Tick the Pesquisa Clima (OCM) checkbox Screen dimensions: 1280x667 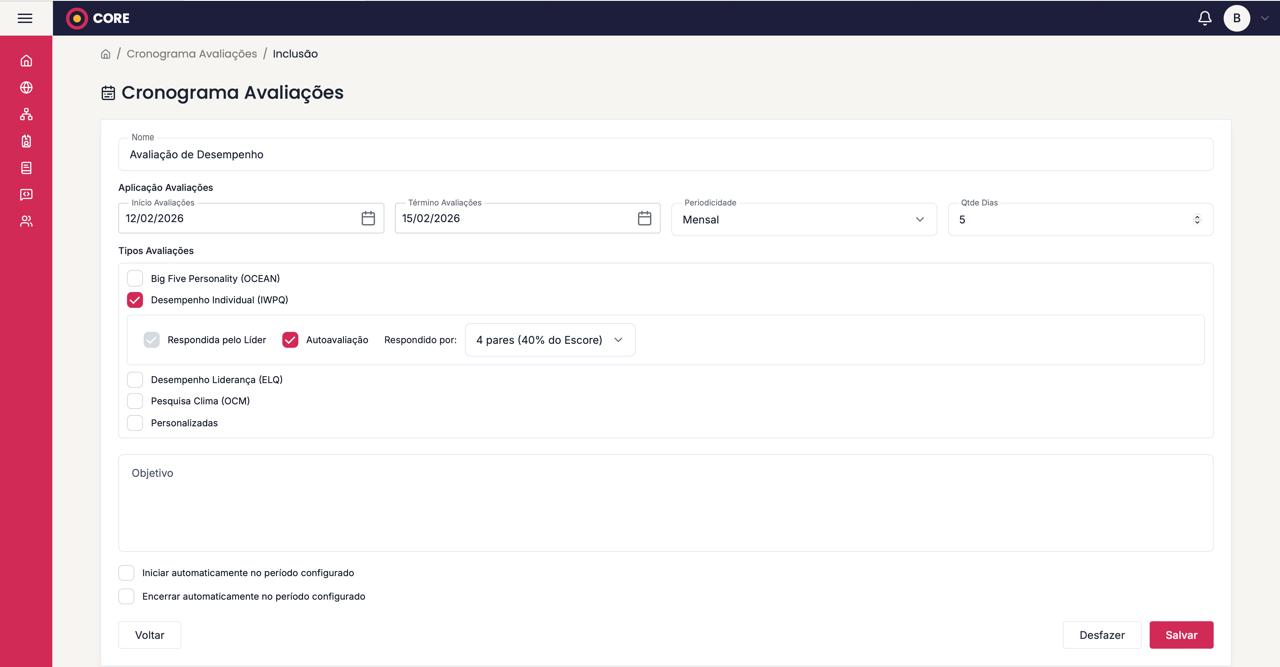click(135, 401)
